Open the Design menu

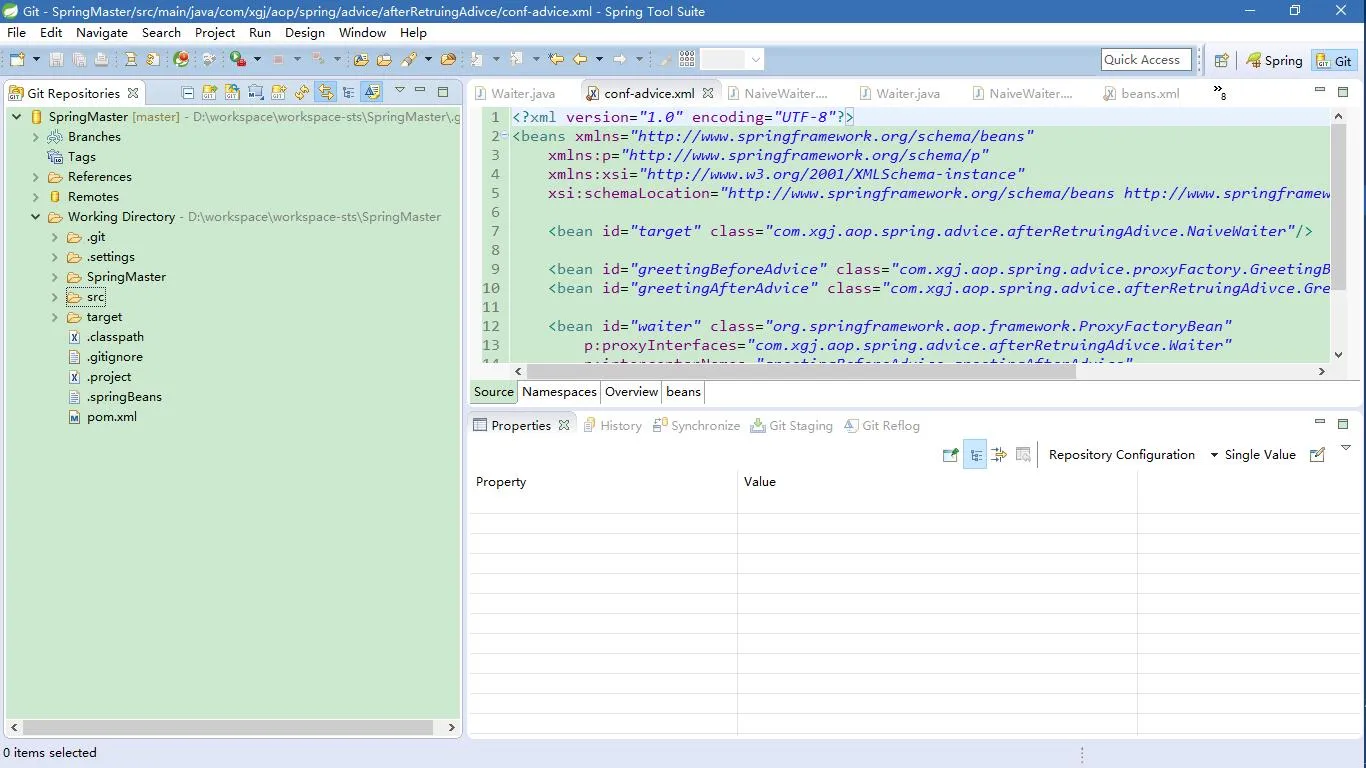pyautogui.click(x=305, y=32)
